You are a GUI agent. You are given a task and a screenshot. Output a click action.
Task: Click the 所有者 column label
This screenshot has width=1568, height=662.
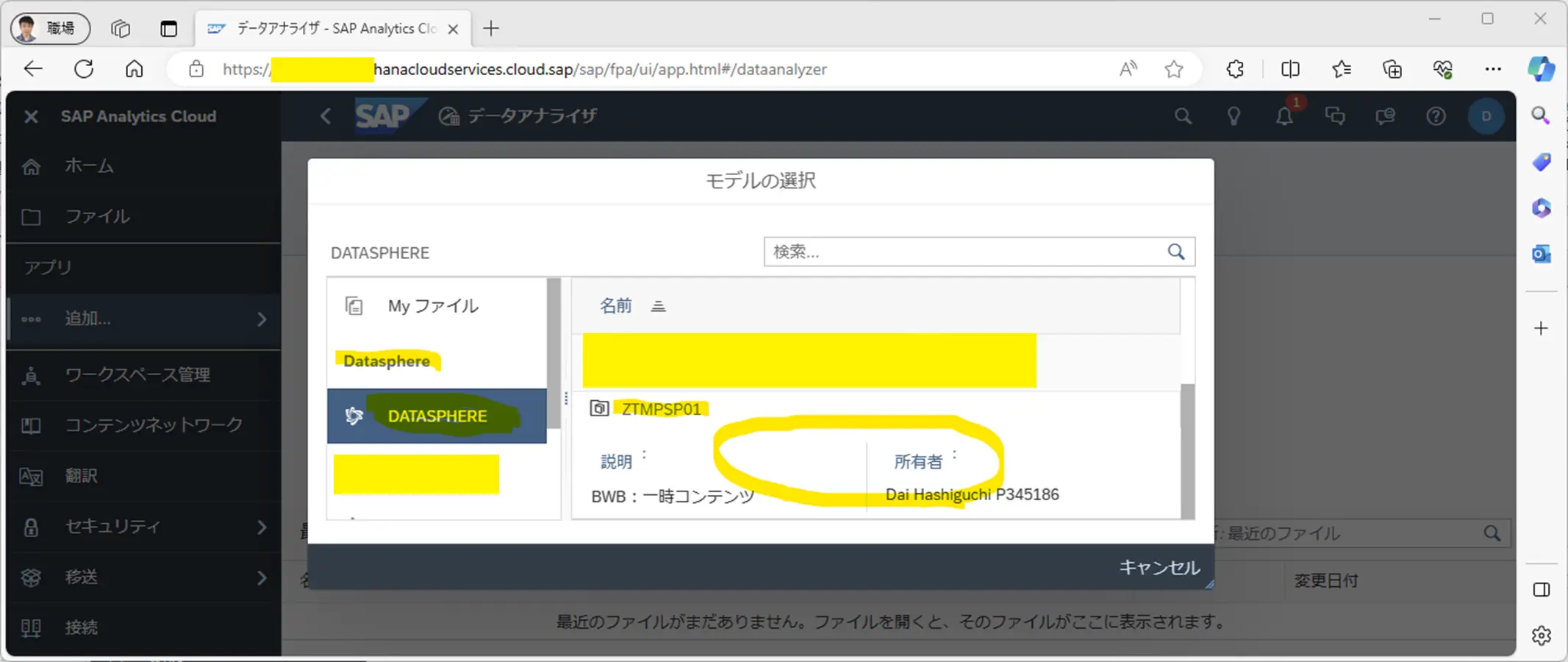coord(917,461)
